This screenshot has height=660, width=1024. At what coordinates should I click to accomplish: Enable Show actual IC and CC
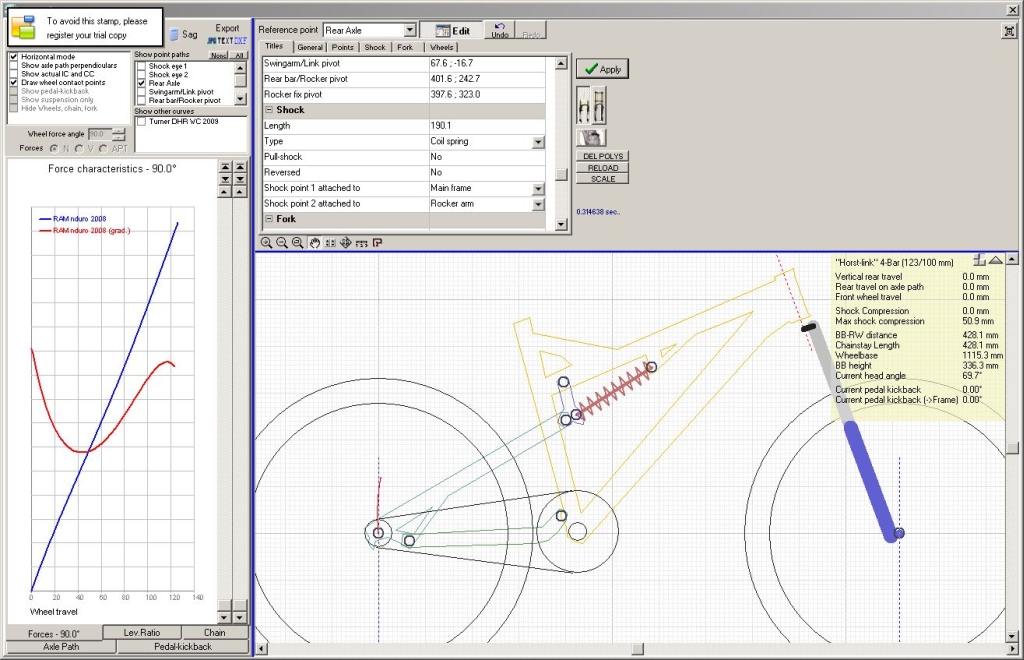(14, 74)
